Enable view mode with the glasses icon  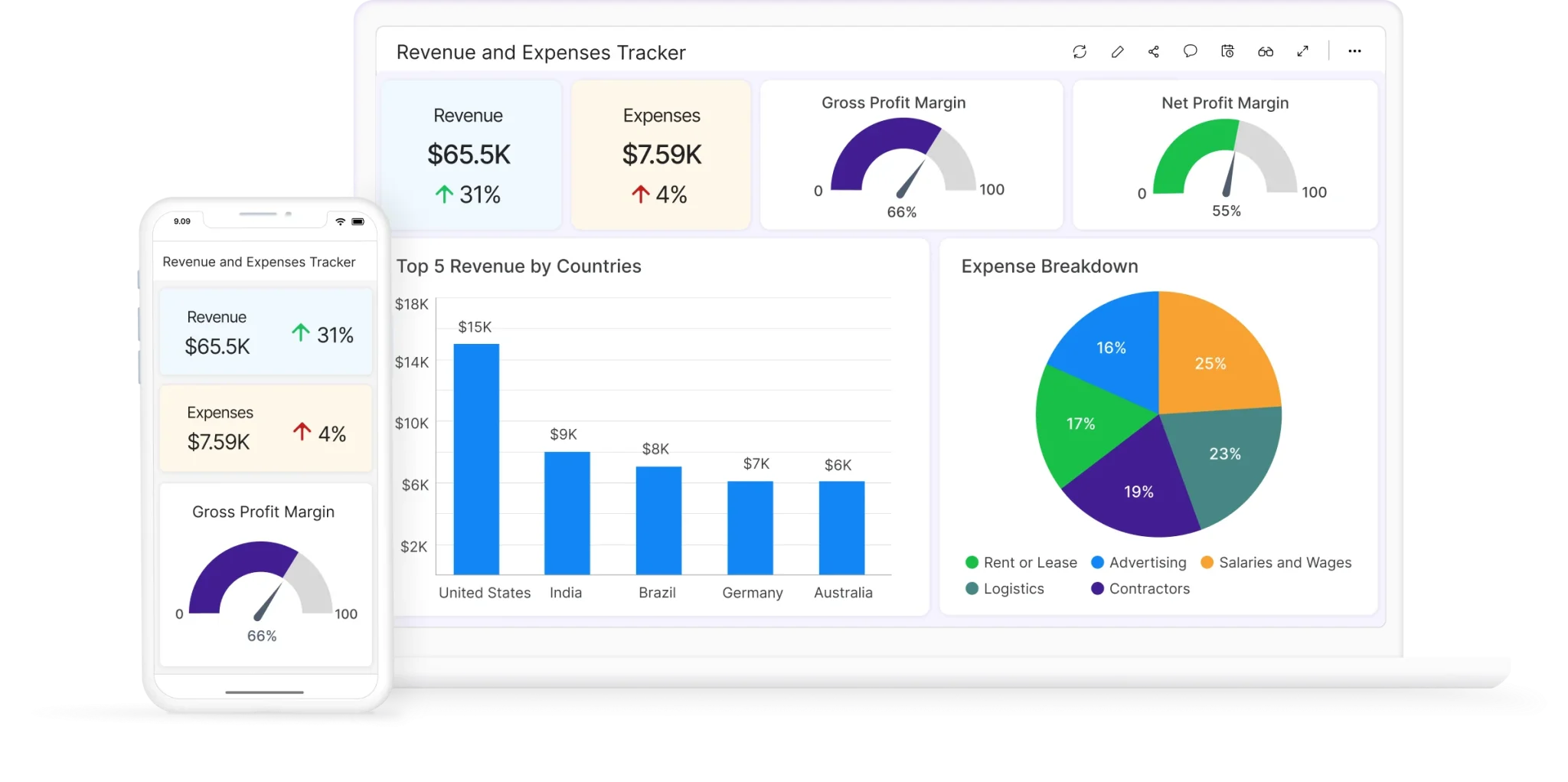[x=1265, y=51]
